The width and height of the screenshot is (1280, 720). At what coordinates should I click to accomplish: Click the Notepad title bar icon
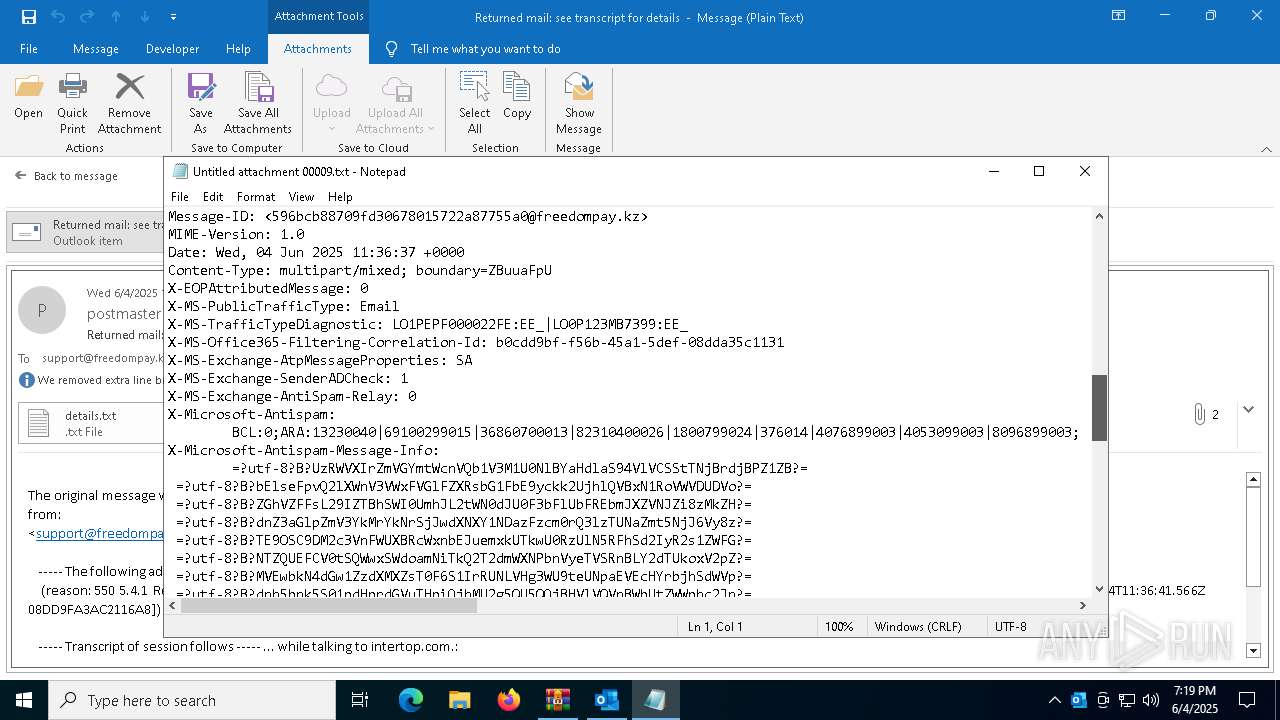[180, 172]
